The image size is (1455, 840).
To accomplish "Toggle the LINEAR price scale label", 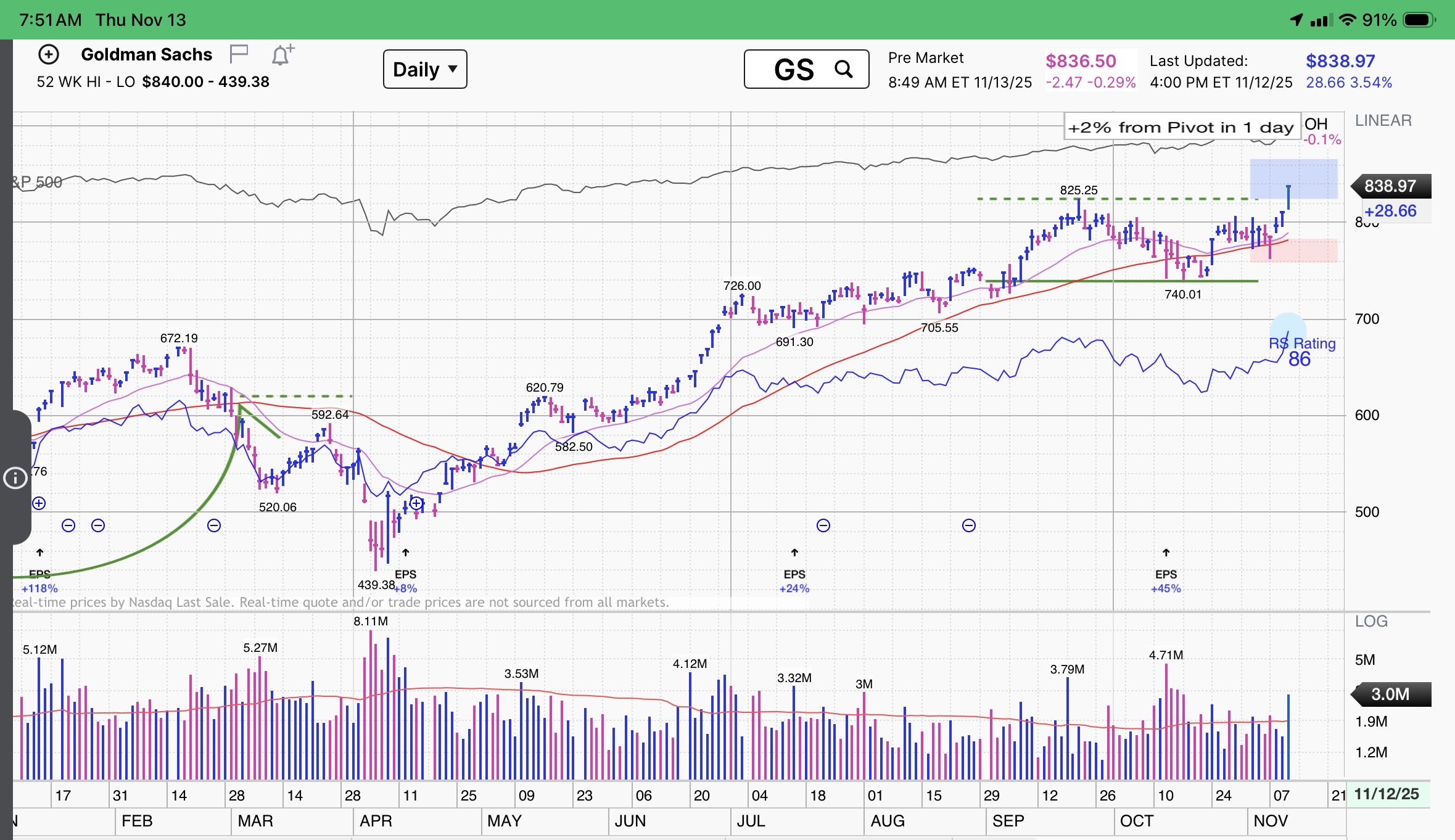I will click(x=1383, y=121).
